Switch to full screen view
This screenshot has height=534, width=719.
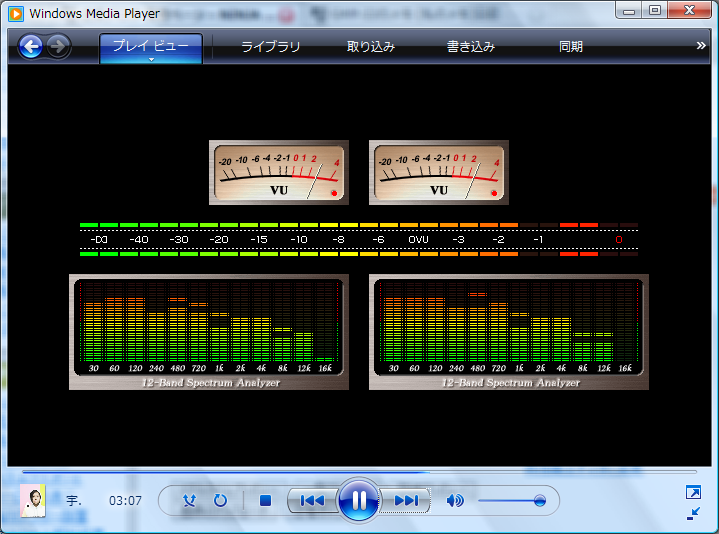pos(693,492)
